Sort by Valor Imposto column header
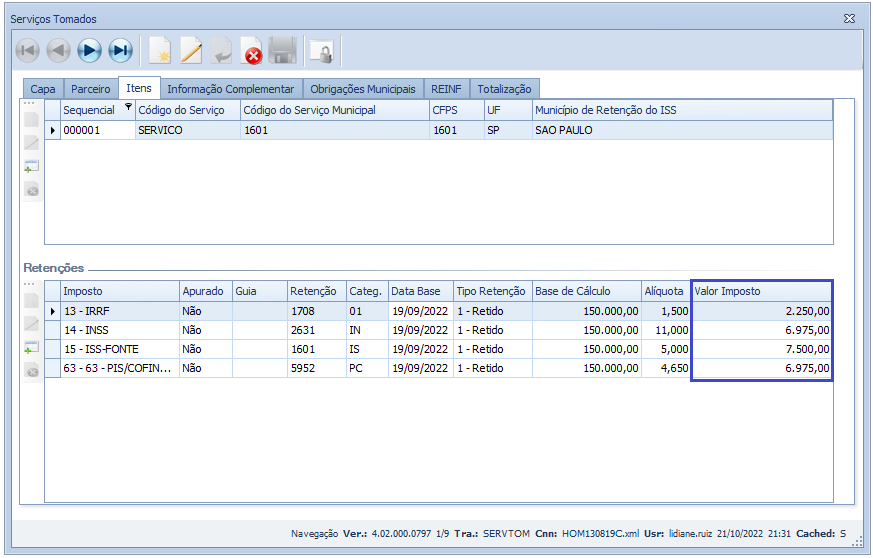 coord(761,291)
